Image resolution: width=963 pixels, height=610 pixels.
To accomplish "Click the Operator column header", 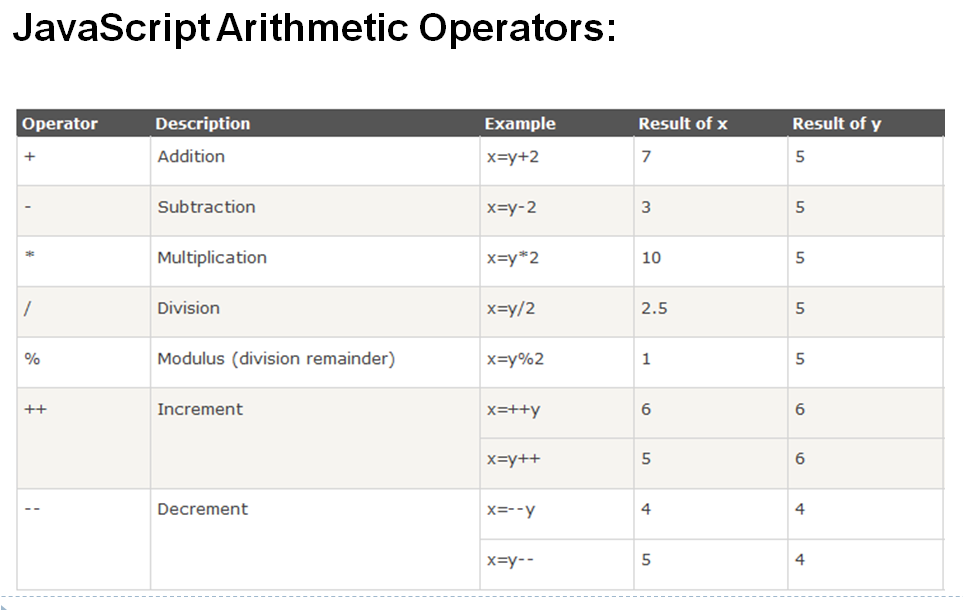I will click(x=60, y=124).
